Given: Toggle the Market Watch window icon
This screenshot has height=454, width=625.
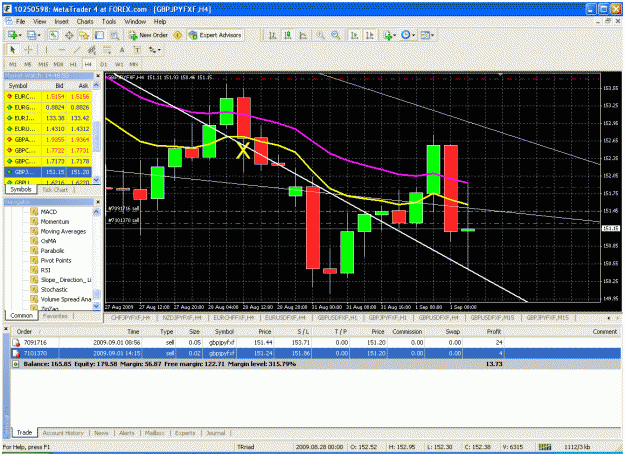Looking at the screenshot, I should [x=53, y=35].
